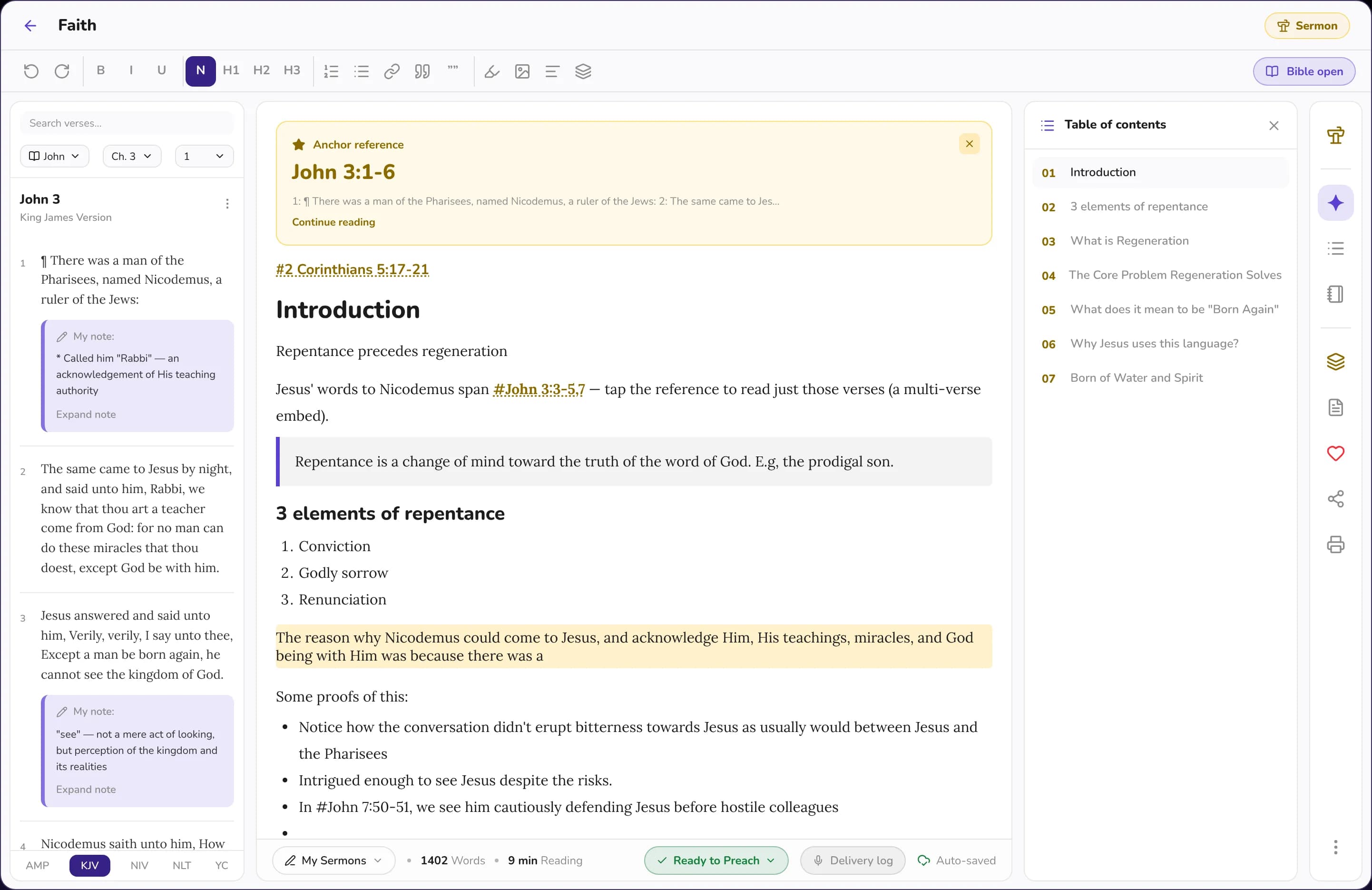
Task: Open pulpit icon in right sidebar
Action: [1335, 135]
